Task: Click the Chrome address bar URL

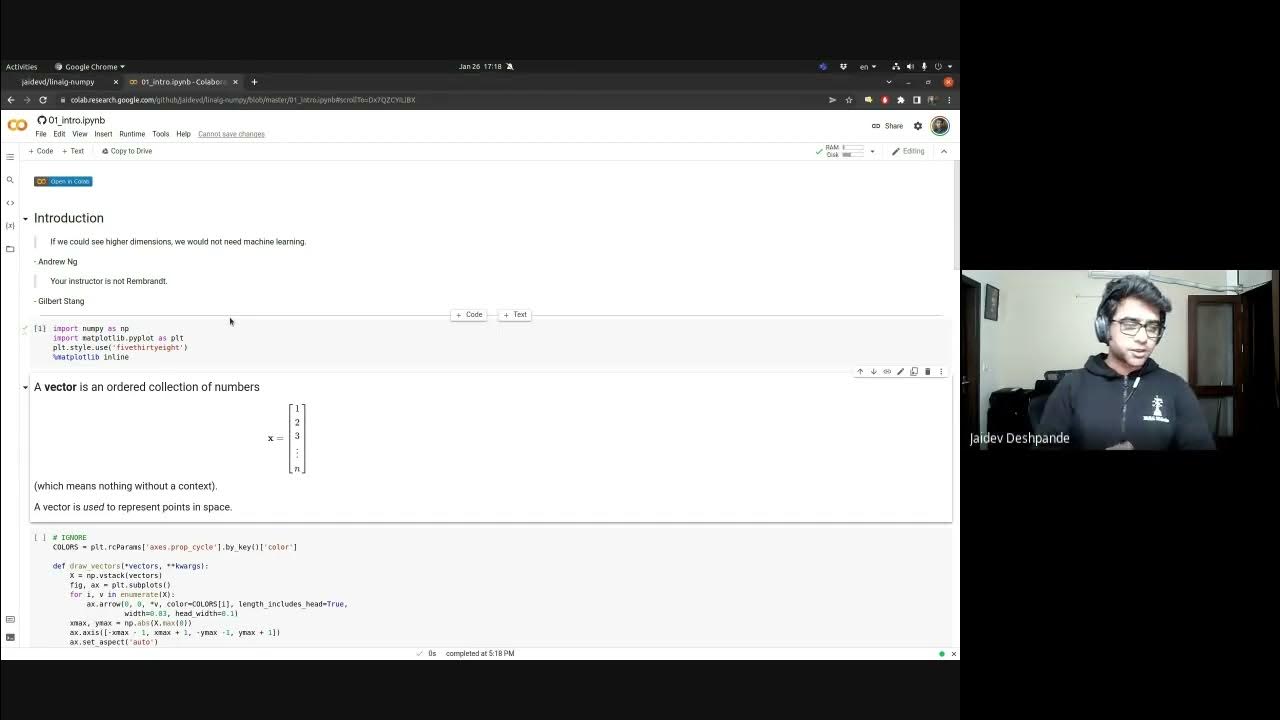Action: [243, 100]
